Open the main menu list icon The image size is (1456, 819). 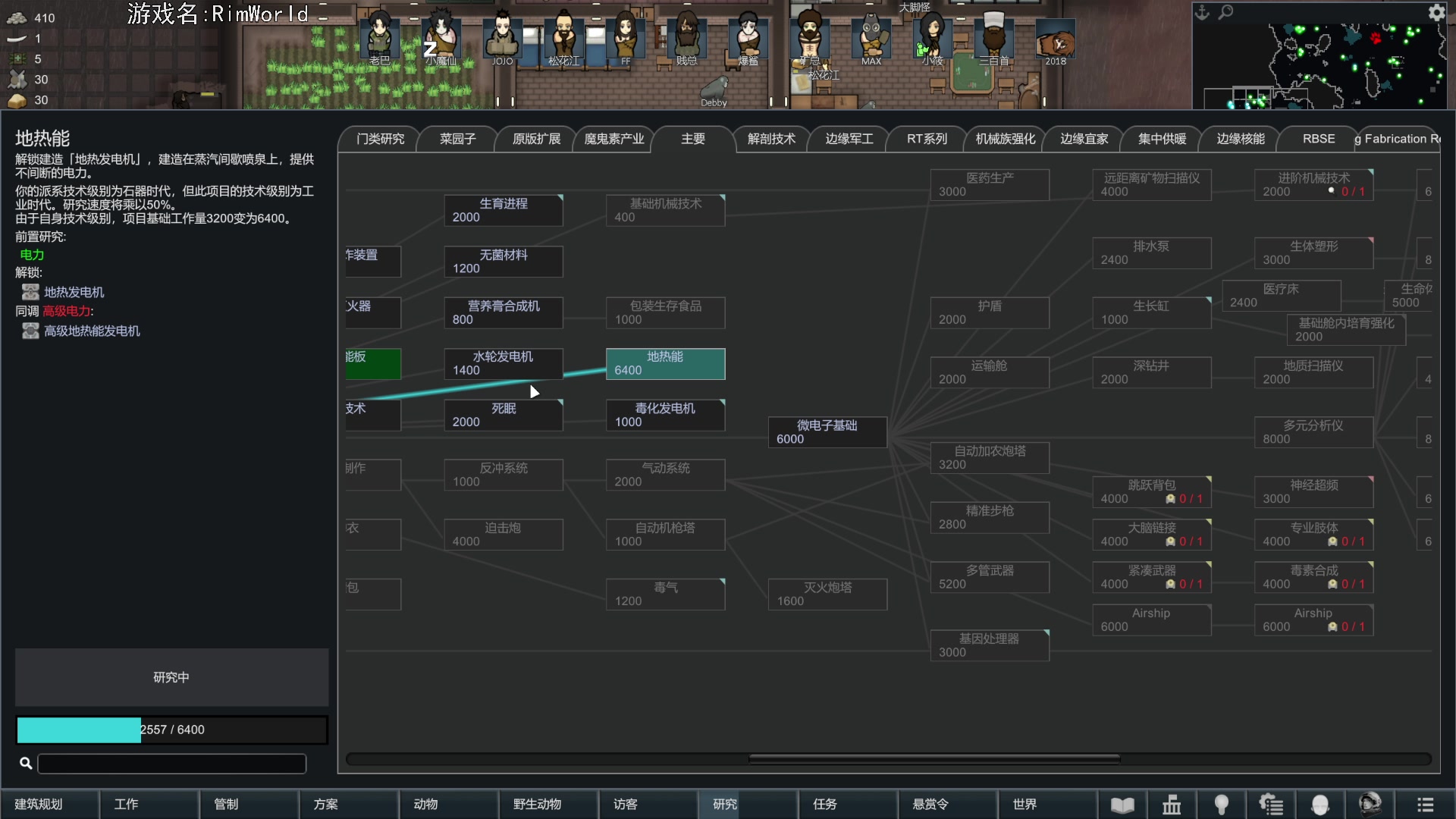click(x=1425, y=805)
